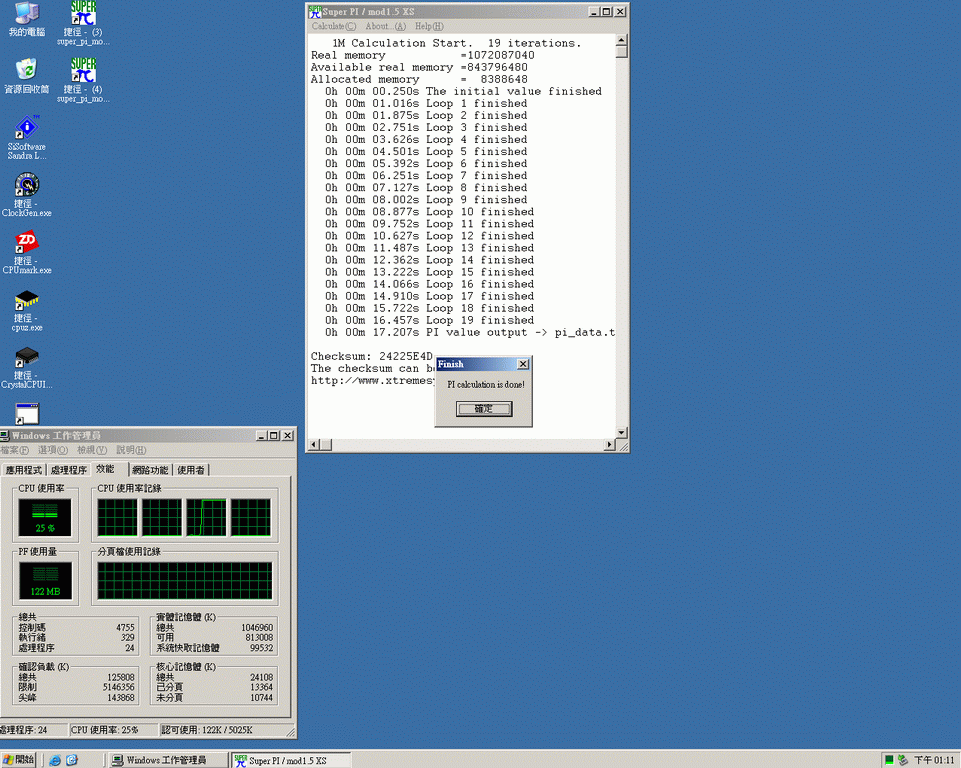The image size is (961, 768).
Task: Click the "PI value output -> pi_data.t" line
Action: tap(470, 332)
